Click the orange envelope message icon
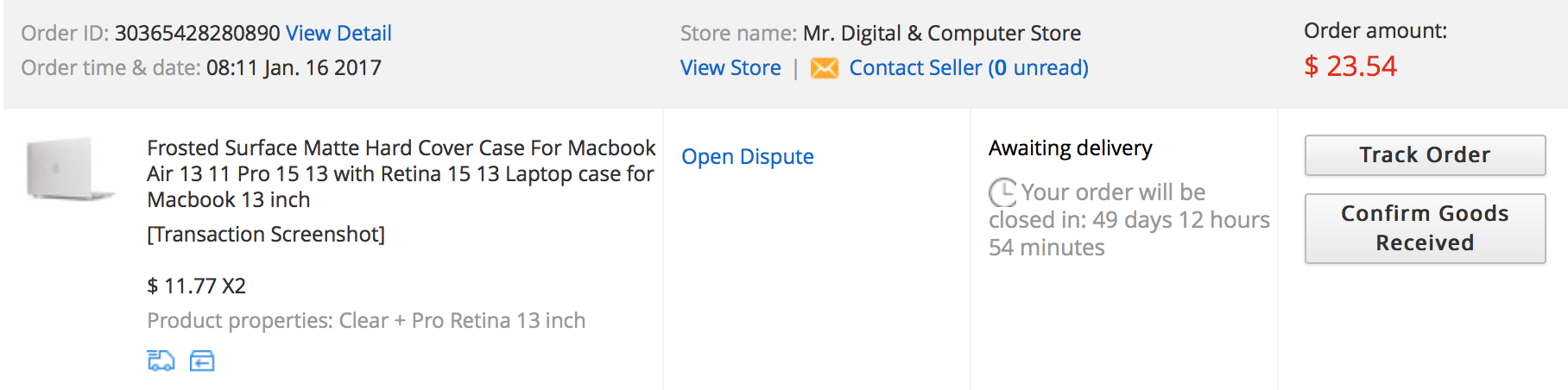Image resolution: width=1568 pixels, height=390 pixels. point(825,68)
